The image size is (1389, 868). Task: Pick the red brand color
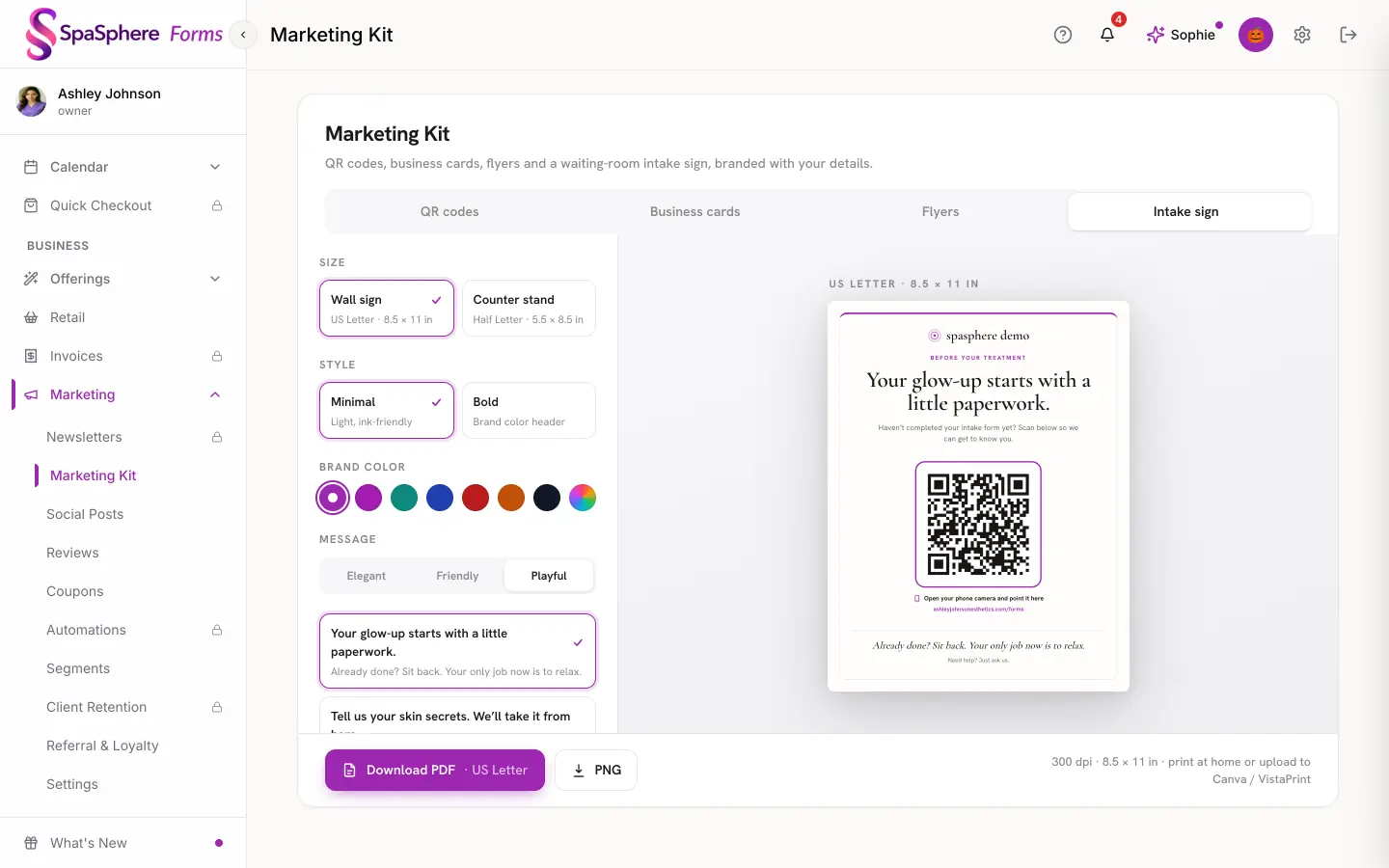[x=476, y=498]
